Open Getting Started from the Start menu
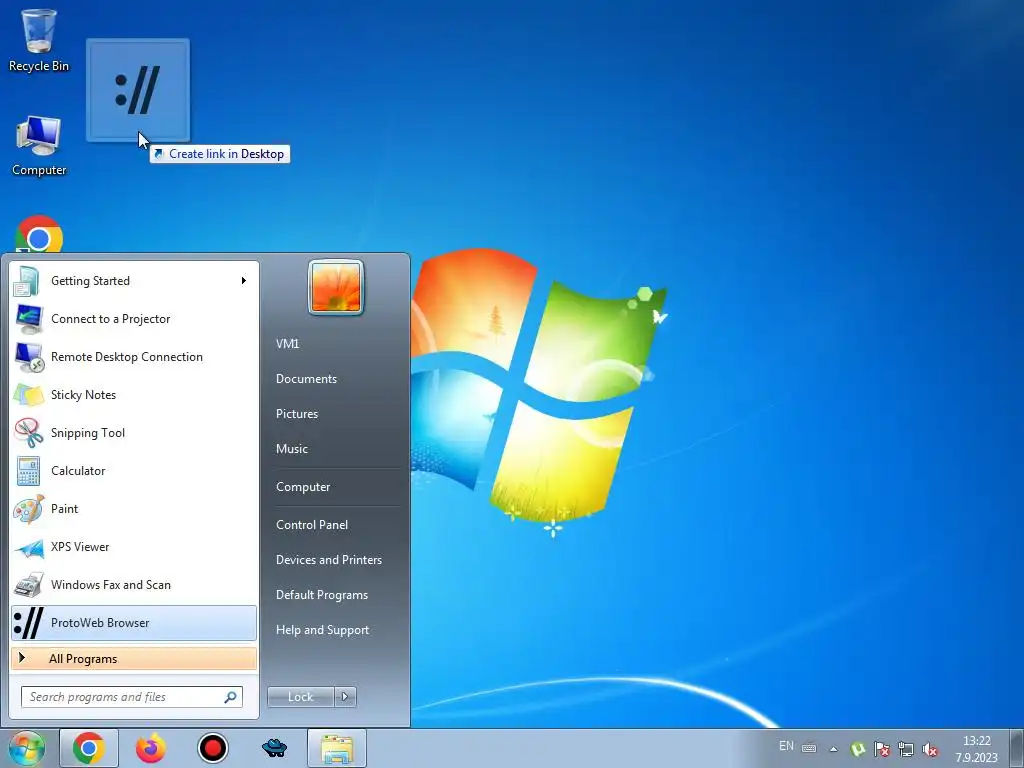This screenshot has height=768, width=1024. 134,281
